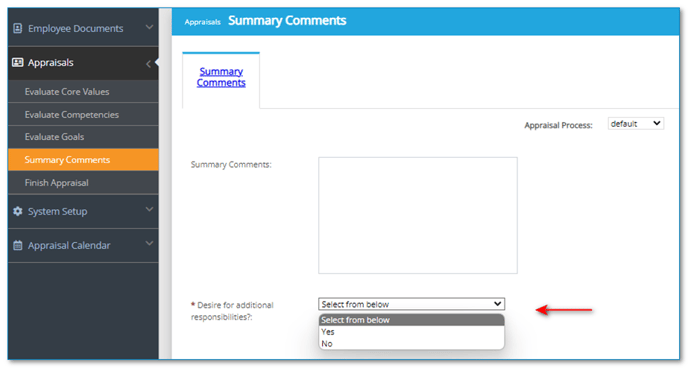Open Evaluate Competencies menu item
Screen dimensions: 688x368
tap(83, 114)
